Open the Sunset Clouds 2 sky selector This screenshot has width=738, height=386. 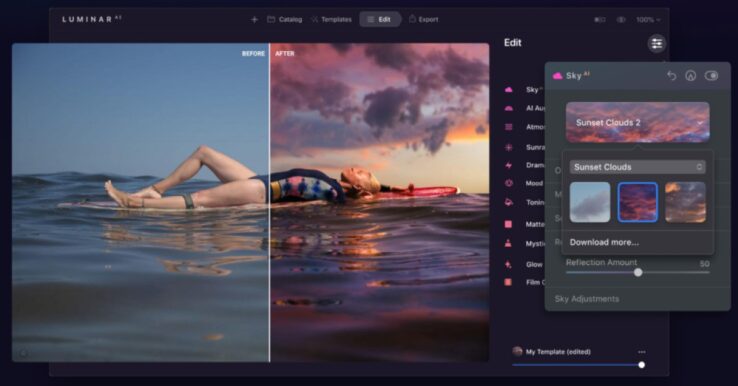tap(638, 122)
